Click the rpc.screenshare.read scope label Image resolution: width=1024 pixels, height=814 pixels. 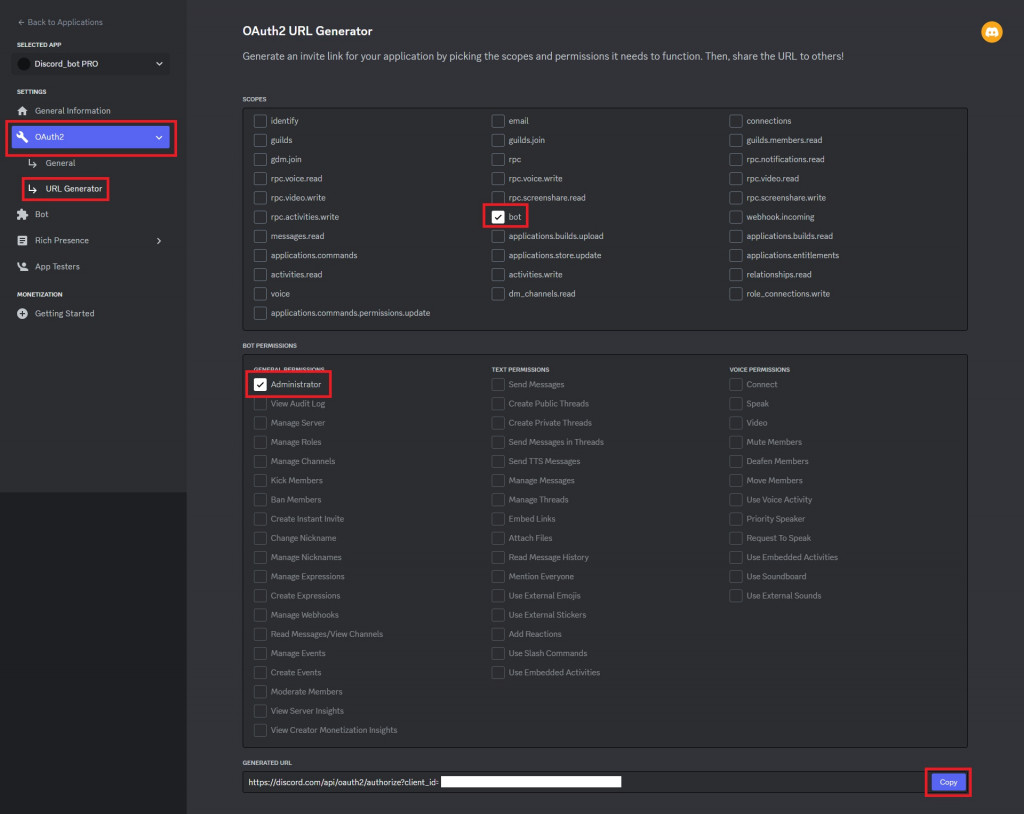tap(547, 198)
